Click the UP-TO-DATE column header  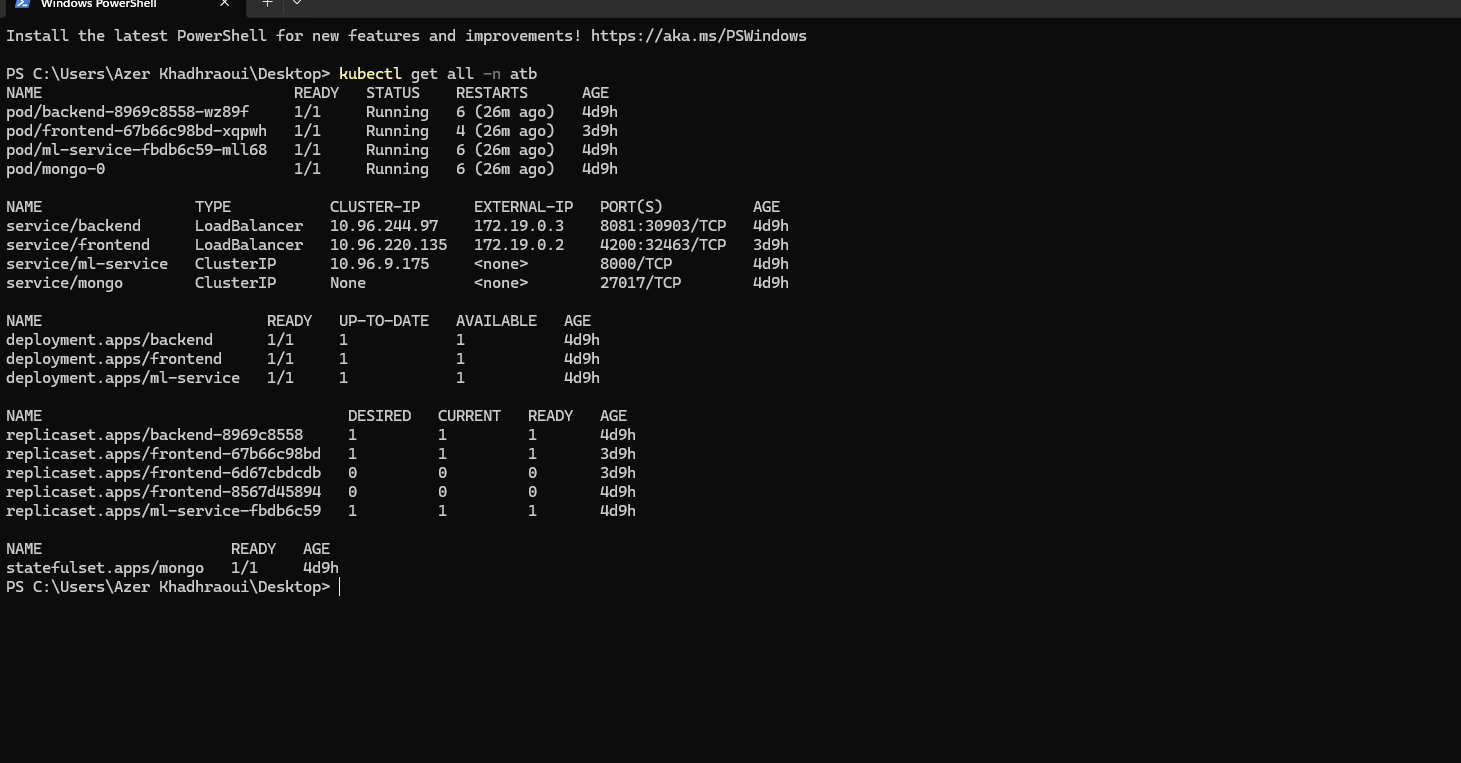pos(384,321)
